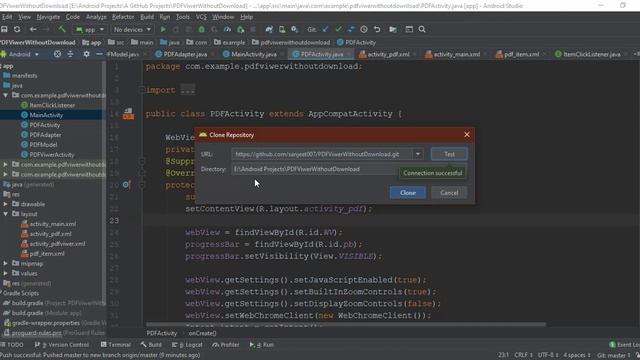Screen dimensions: 640x360
Task: Run the app with the green play icon
Action: click(x=163, y=29)
